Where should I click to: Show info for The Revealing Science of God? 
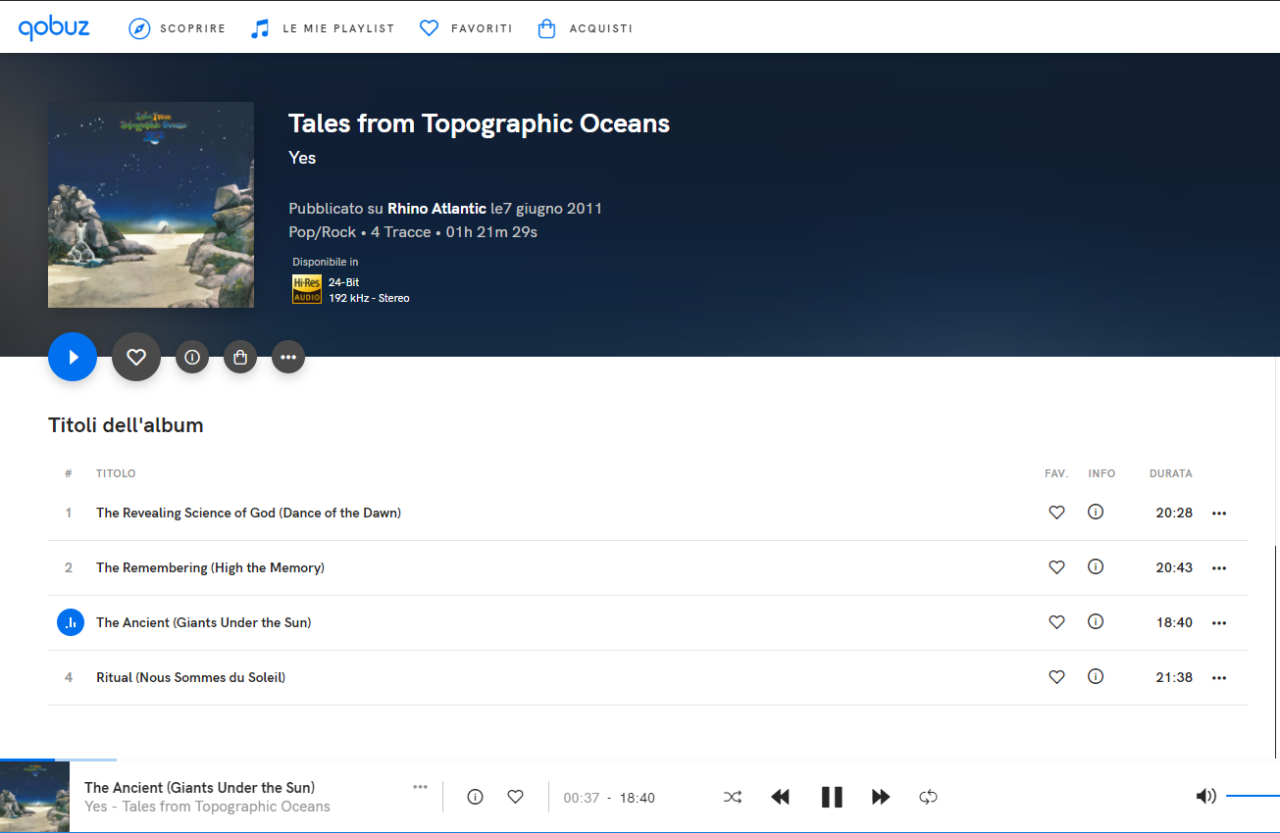pyautogui.click(x=1096, y=512)
